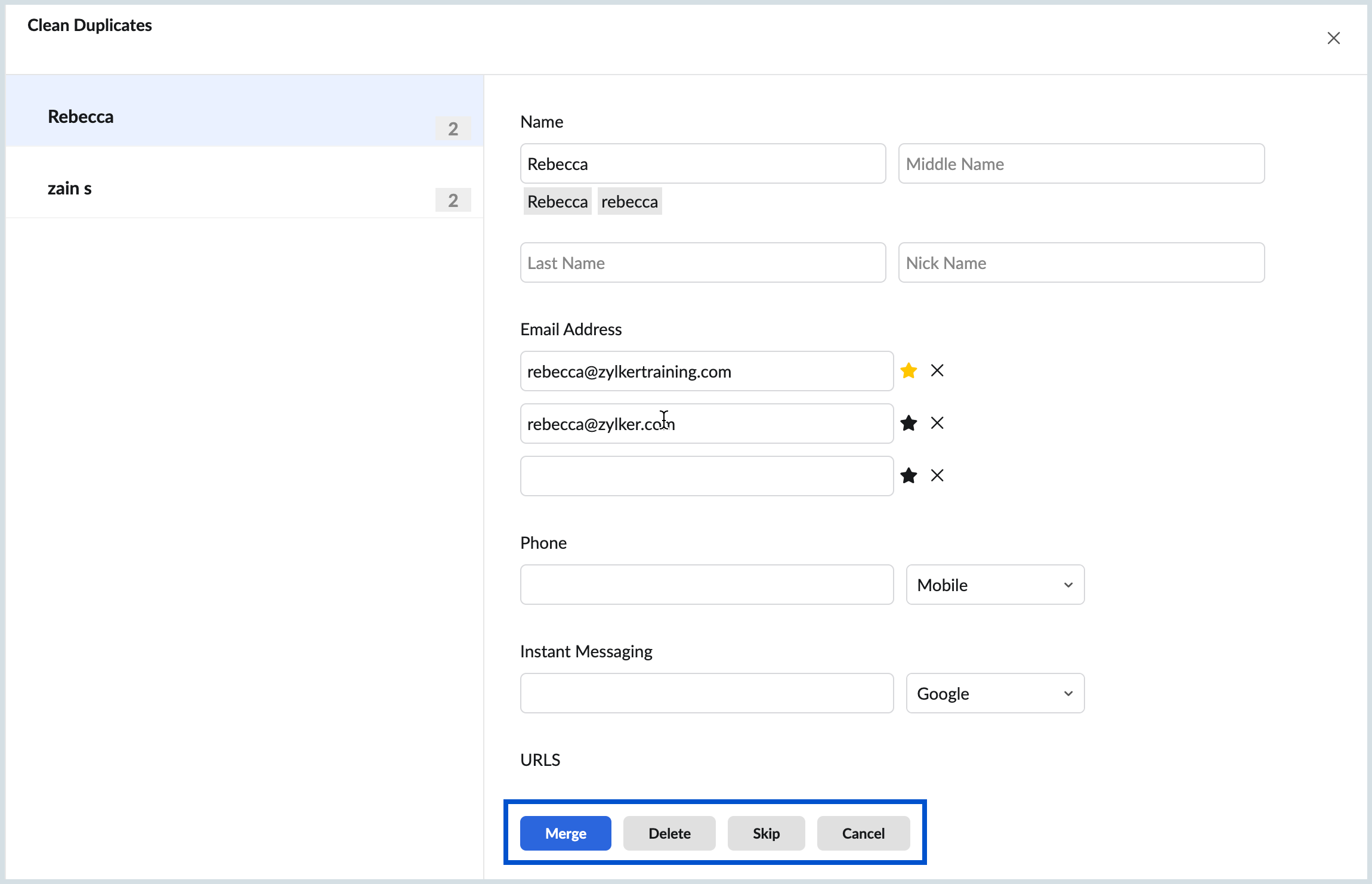
Task: Click the Nick Name input field
Action: 1080,262
